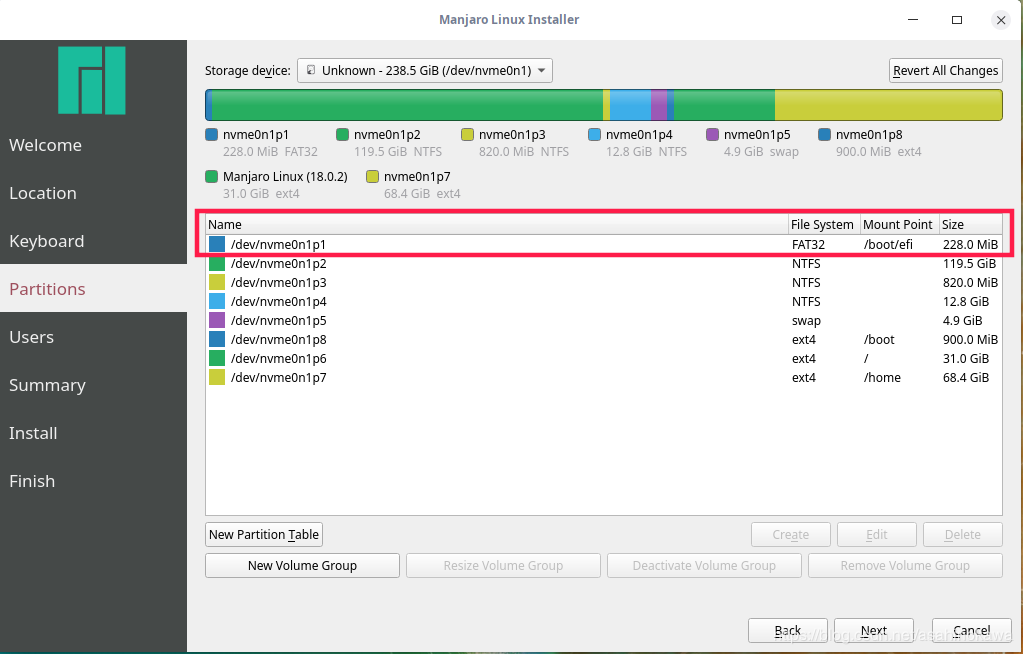The width and height of the screenshot is (1023, 654).
Task: Click the /dev/nvme0n1p6 row color icon
Action: (x=217, y=358)
